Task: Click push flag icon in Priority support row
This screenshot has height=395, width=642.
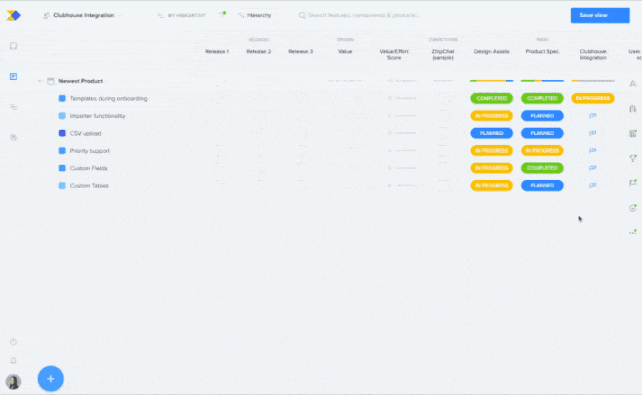Action: click(x=592, y=151)
